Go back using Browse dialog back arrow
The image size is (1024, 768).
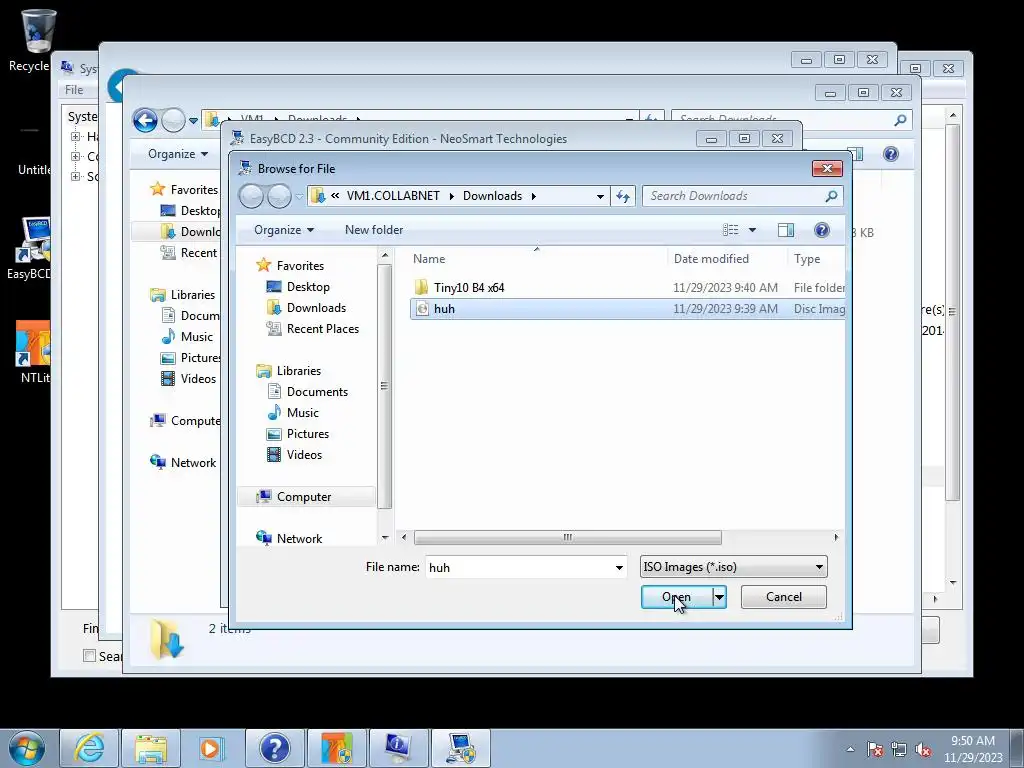click(x=251, y=196)
